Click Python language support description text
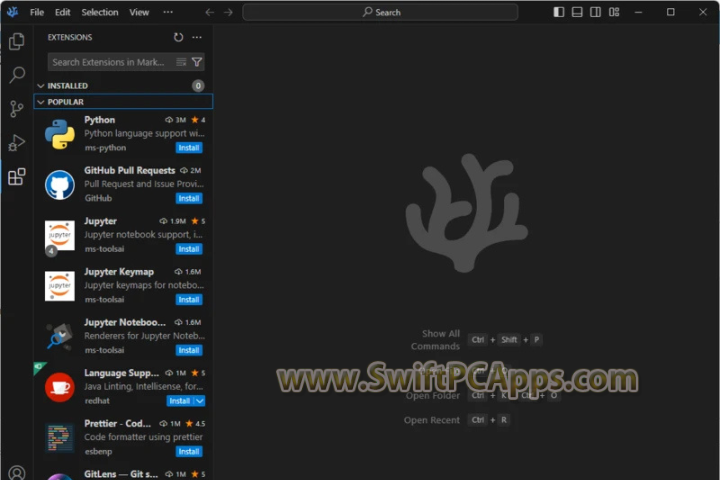 point(144,134)
